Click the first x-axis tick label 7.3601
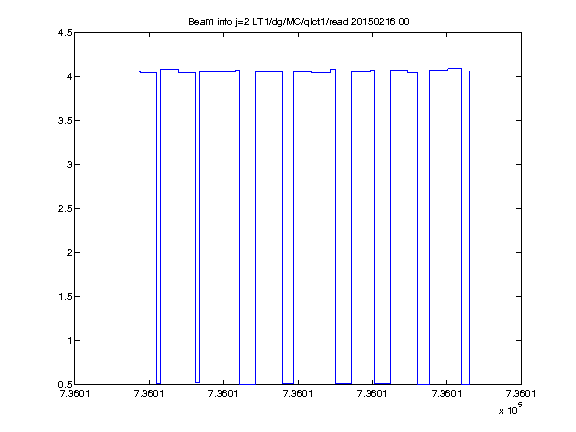The width and height of the screenshot is (576, 432). (x=75, y=394)
